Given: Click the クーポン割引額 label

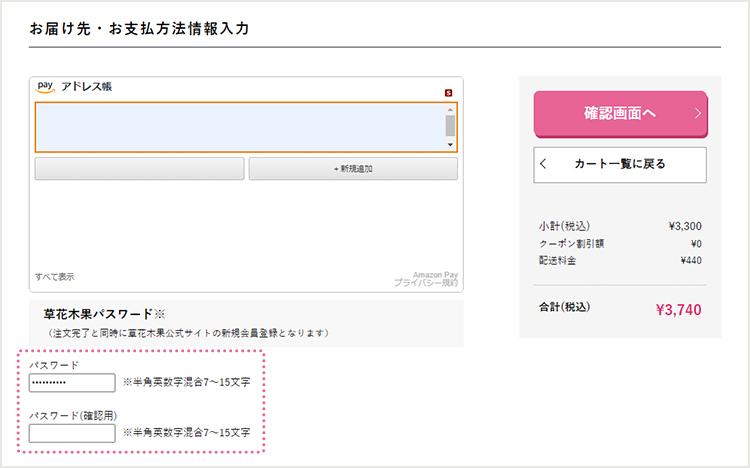Looking at the screenshot, I should point(572,244).
